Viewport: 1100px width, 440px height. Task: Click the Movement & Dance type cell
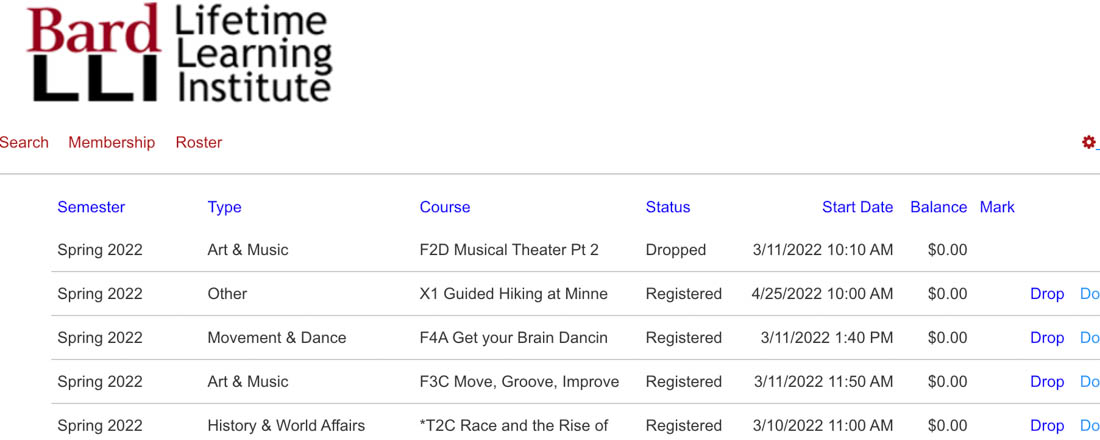(277, 338)
